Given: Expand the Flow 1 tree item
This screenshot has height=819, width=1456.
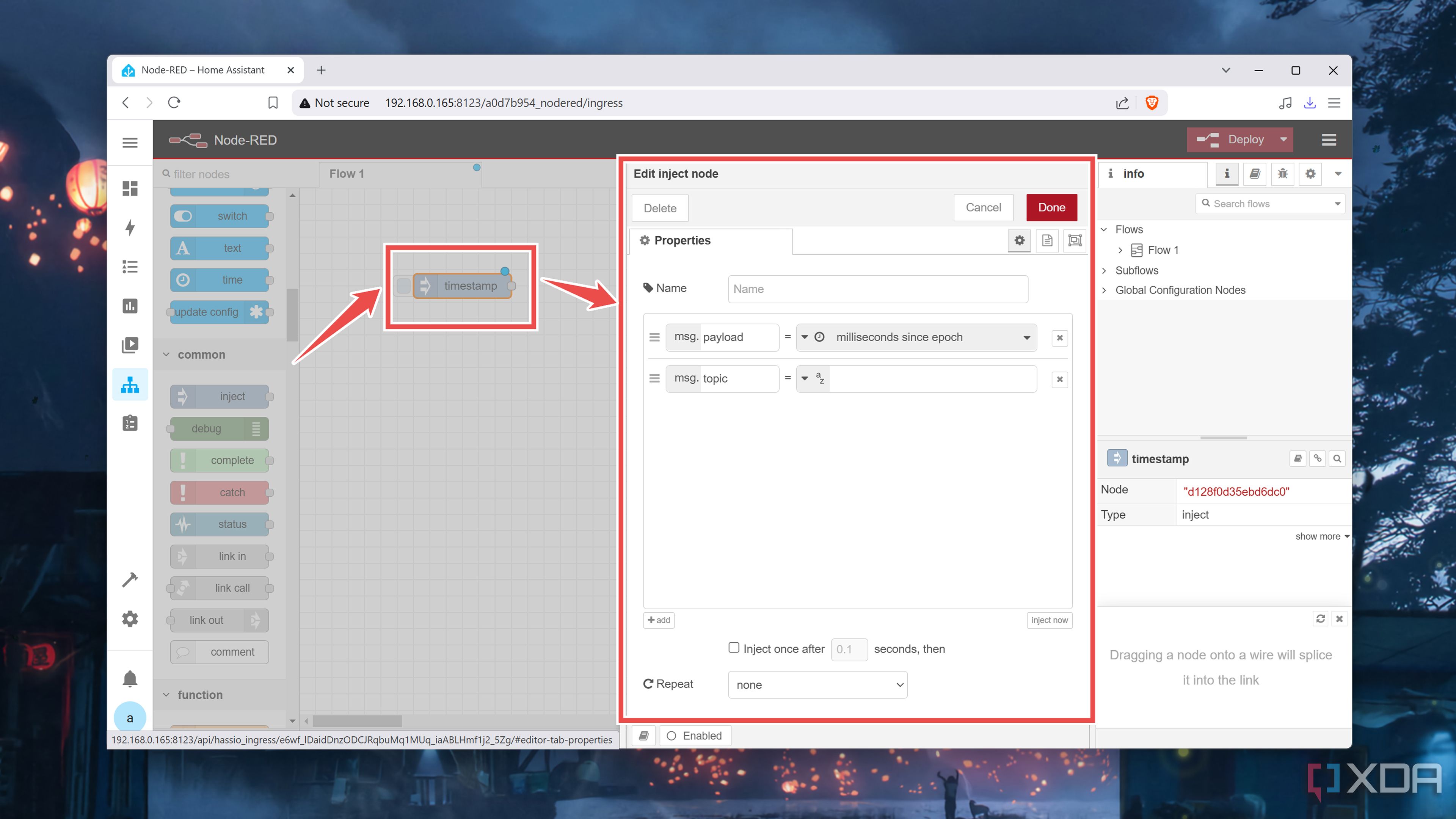Looking at the screenshot, I should coord(1120,250).
